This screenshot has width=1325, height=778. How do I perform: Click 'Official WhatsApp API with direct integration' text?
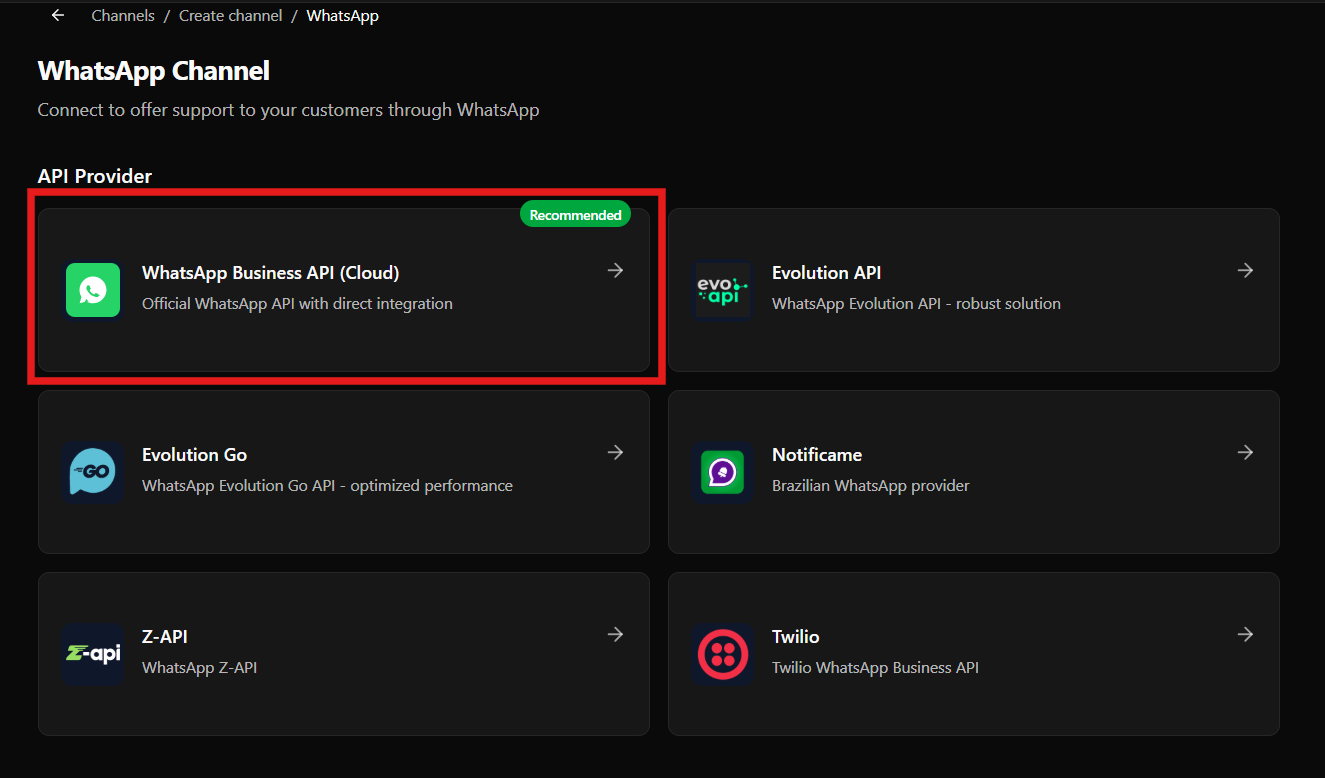(297, 303)
